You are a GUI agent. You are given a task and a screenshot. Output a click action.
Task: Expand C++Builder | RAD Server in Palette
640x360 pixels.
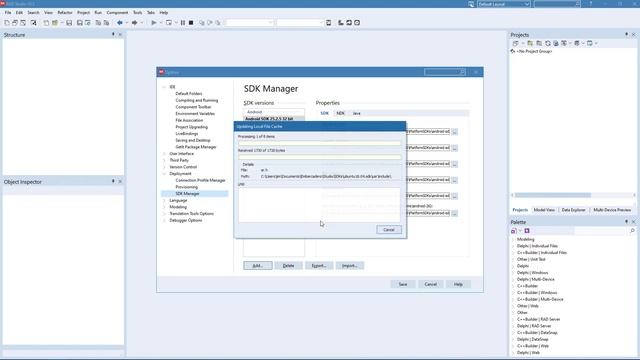click(513, 320)
